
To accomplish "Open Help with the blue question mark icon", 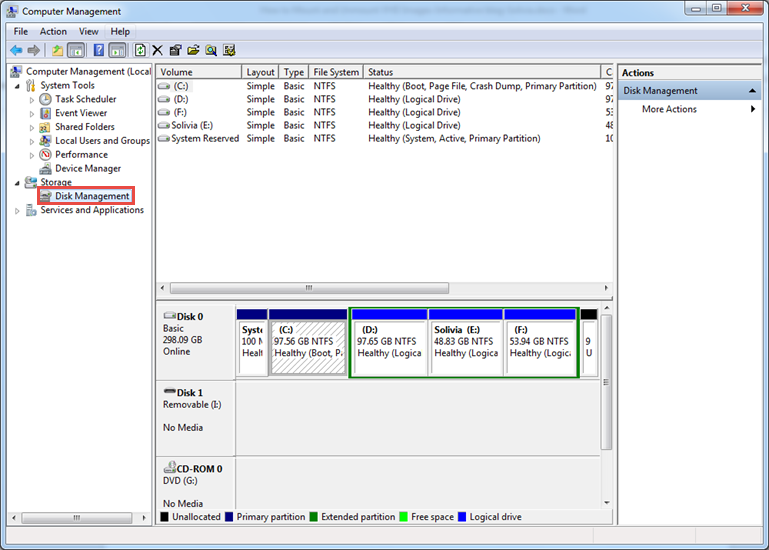I will coord(99,50).
